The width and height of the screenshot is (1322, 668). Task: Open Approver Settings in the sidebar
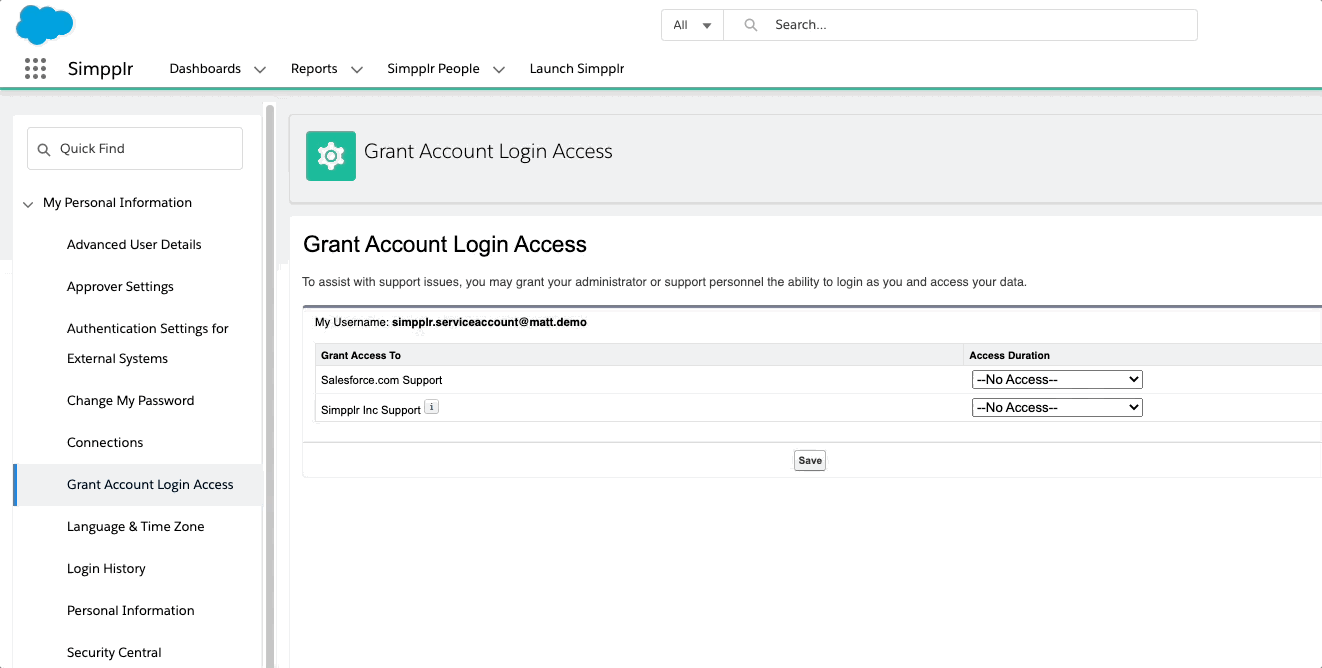click(120, 287)
